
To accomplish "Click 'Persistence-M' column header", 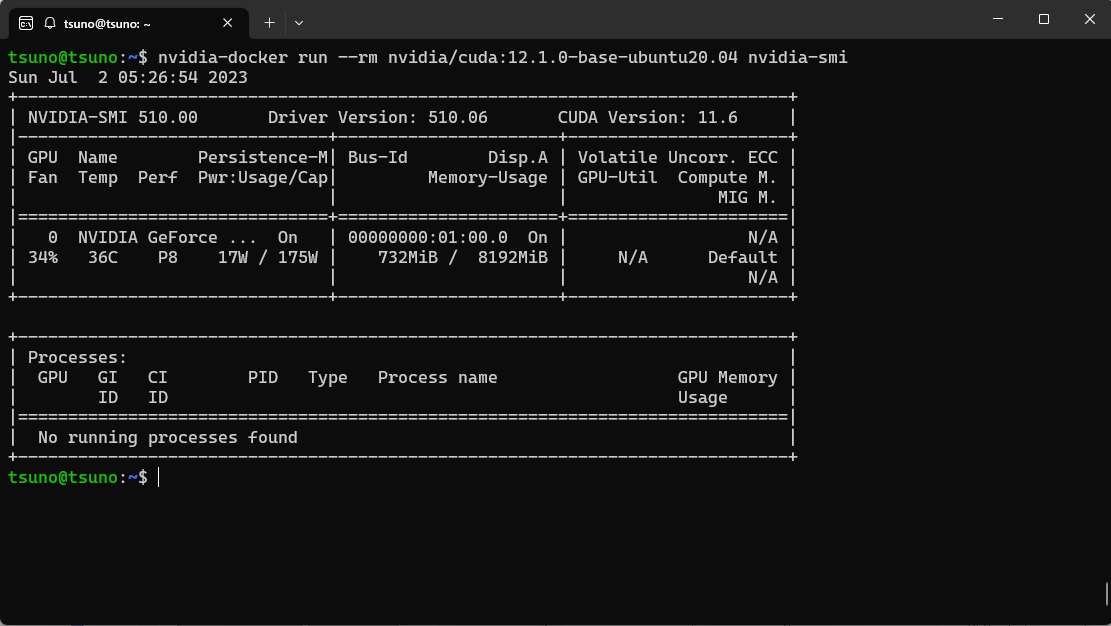I will coord(263,157).
